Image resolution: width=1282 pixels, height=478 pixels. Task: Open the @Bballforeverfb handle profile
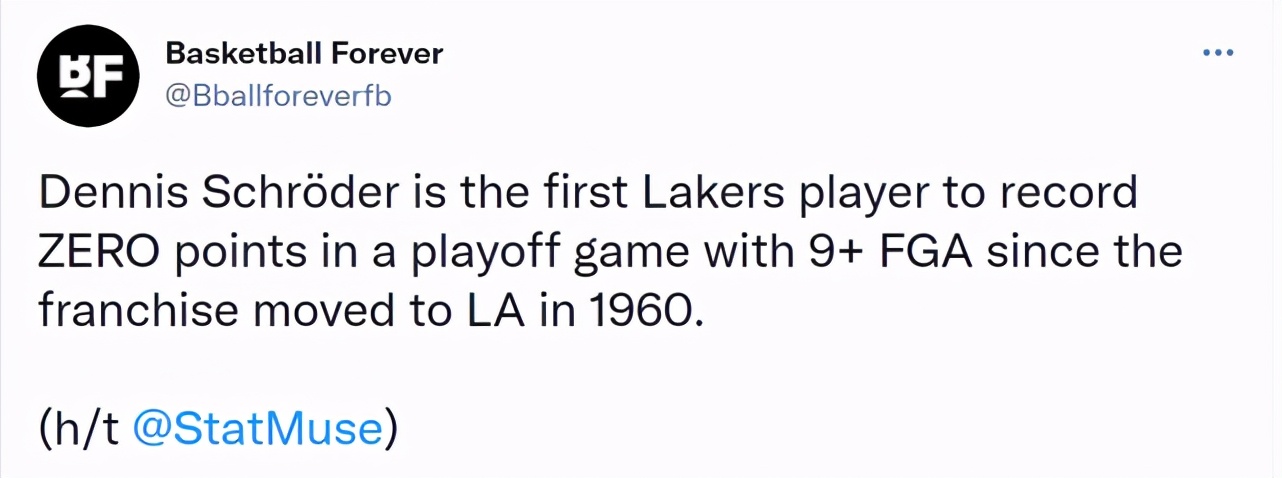277,97
